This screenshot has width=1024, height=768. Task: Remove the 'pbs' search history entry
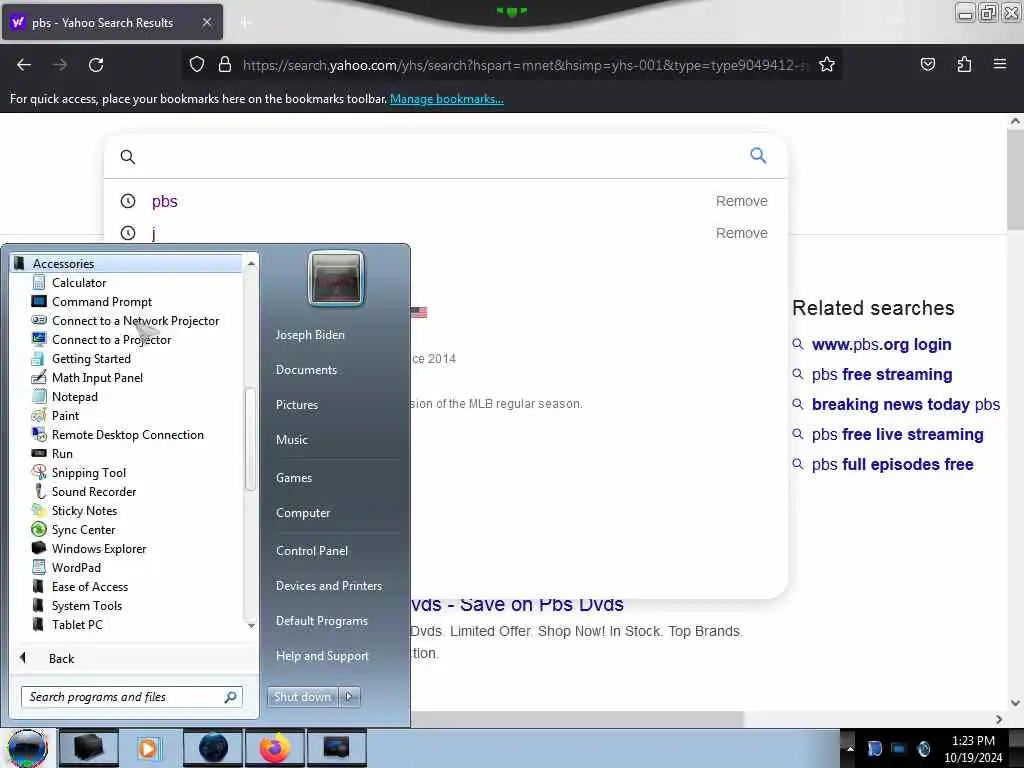741,201
